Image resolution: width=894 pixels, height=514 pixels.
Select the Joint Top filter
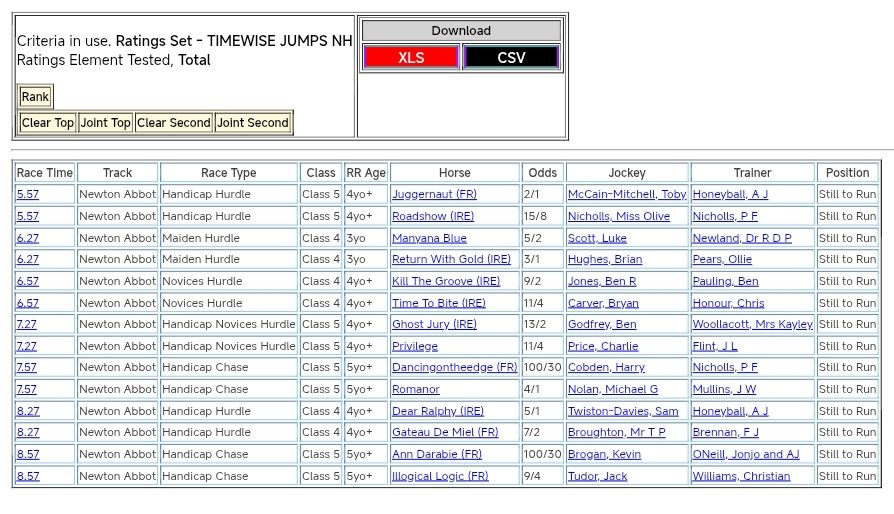105,123
